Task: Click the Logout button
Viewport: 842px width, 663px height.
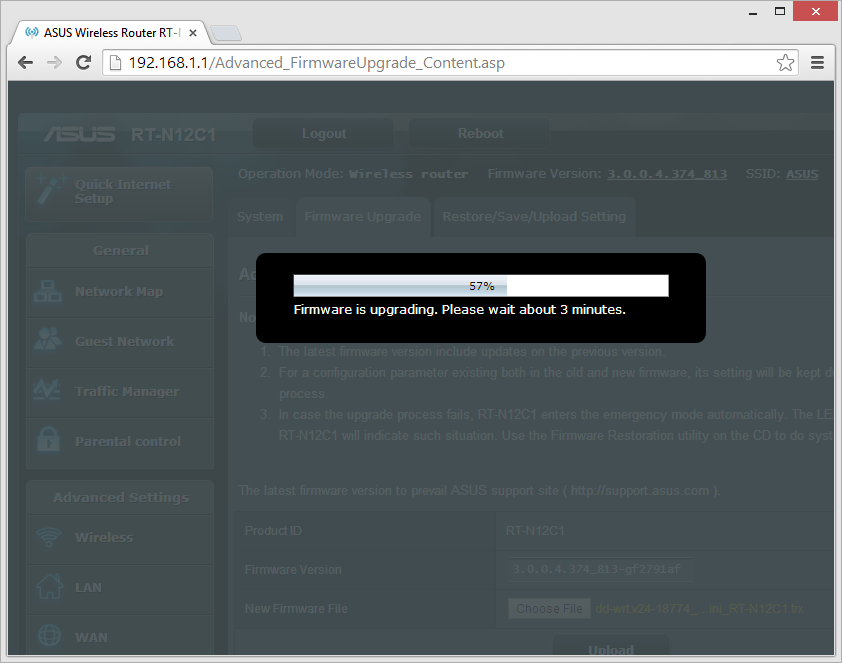Action: point(323,134)
